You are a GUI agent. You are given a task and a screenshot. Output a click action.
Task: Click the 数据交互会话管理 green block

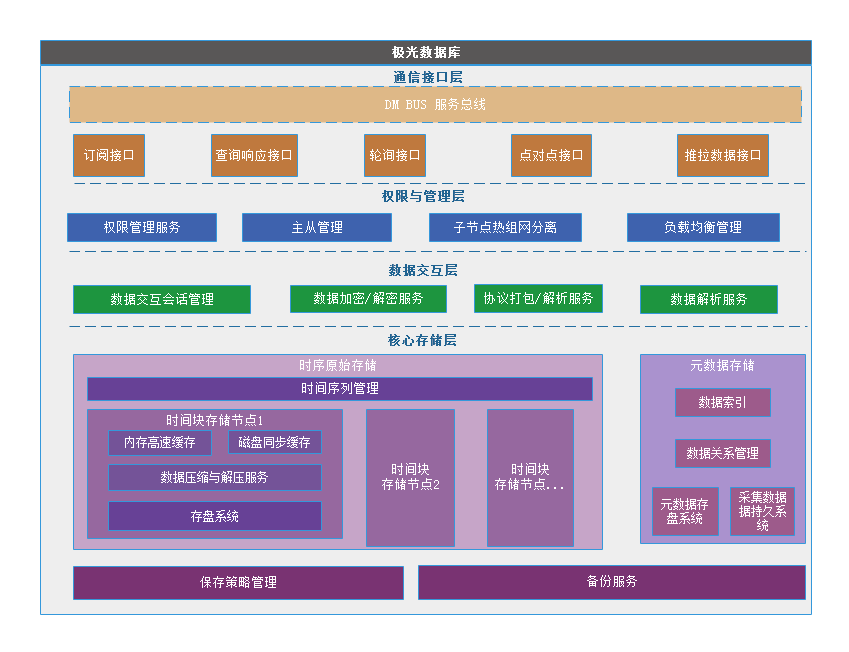point(161,299)
